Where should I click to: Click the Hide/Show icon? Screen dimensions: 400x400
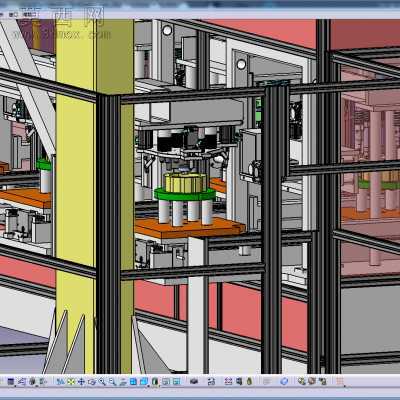pyautogui.click(x=166, y=381)
